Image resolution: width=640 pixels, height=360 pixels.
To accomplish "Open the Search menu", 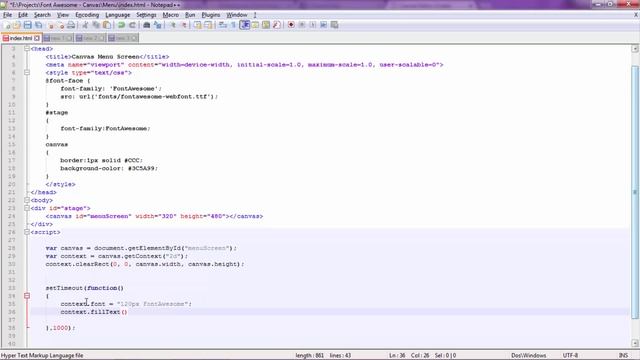I will click(x=42, y=15).
